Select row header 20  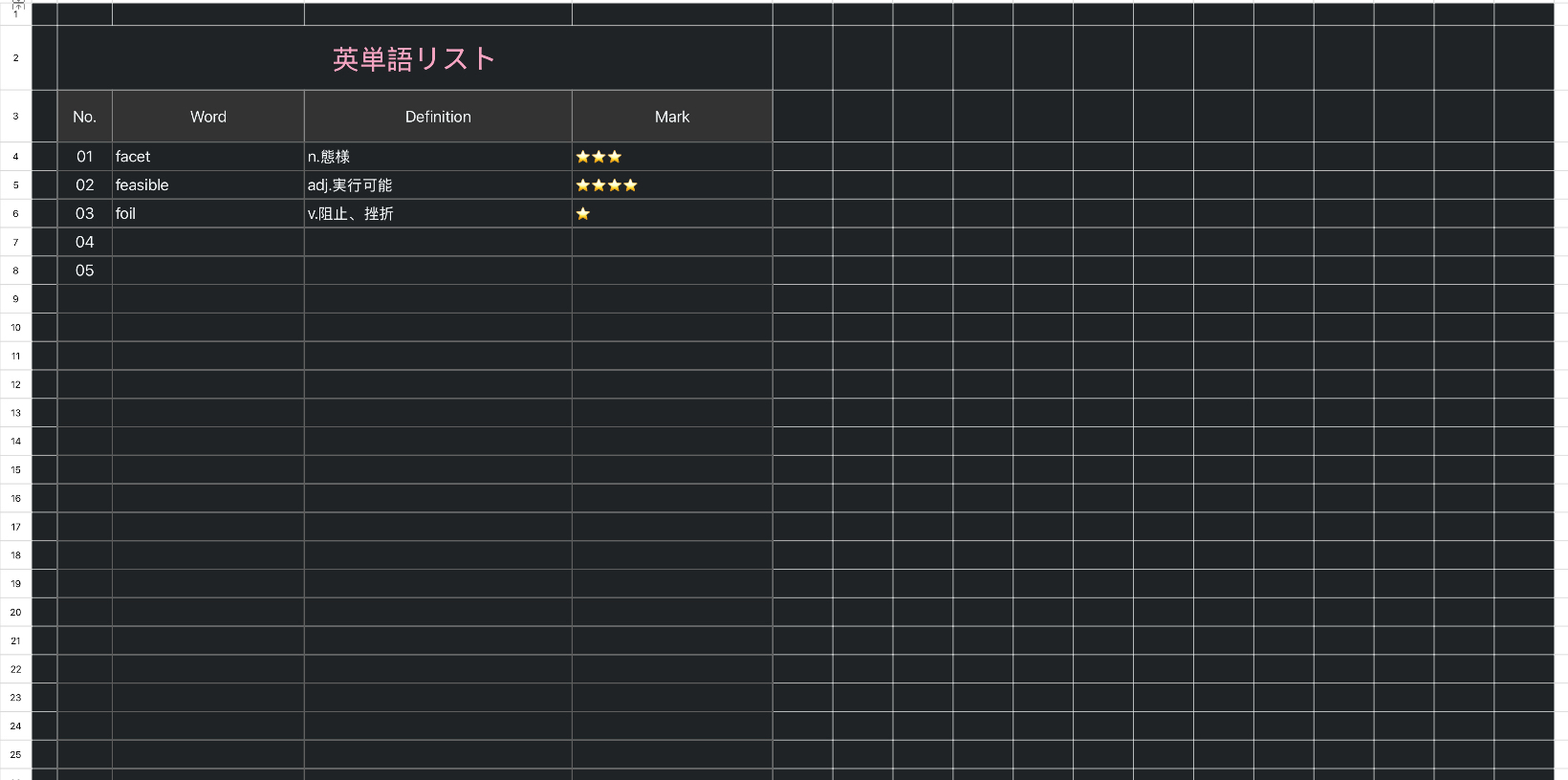point(15,613)
